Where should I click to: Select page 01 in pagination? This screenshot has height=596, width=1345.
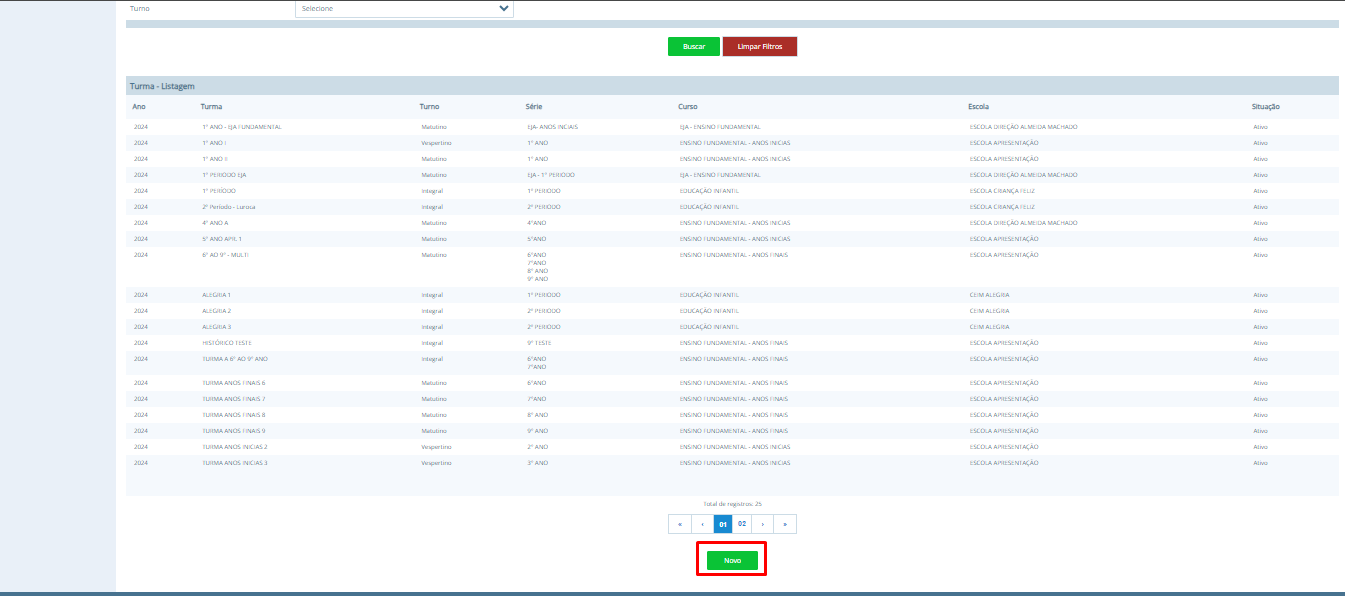pyautogui.click(x=723, y=524)
